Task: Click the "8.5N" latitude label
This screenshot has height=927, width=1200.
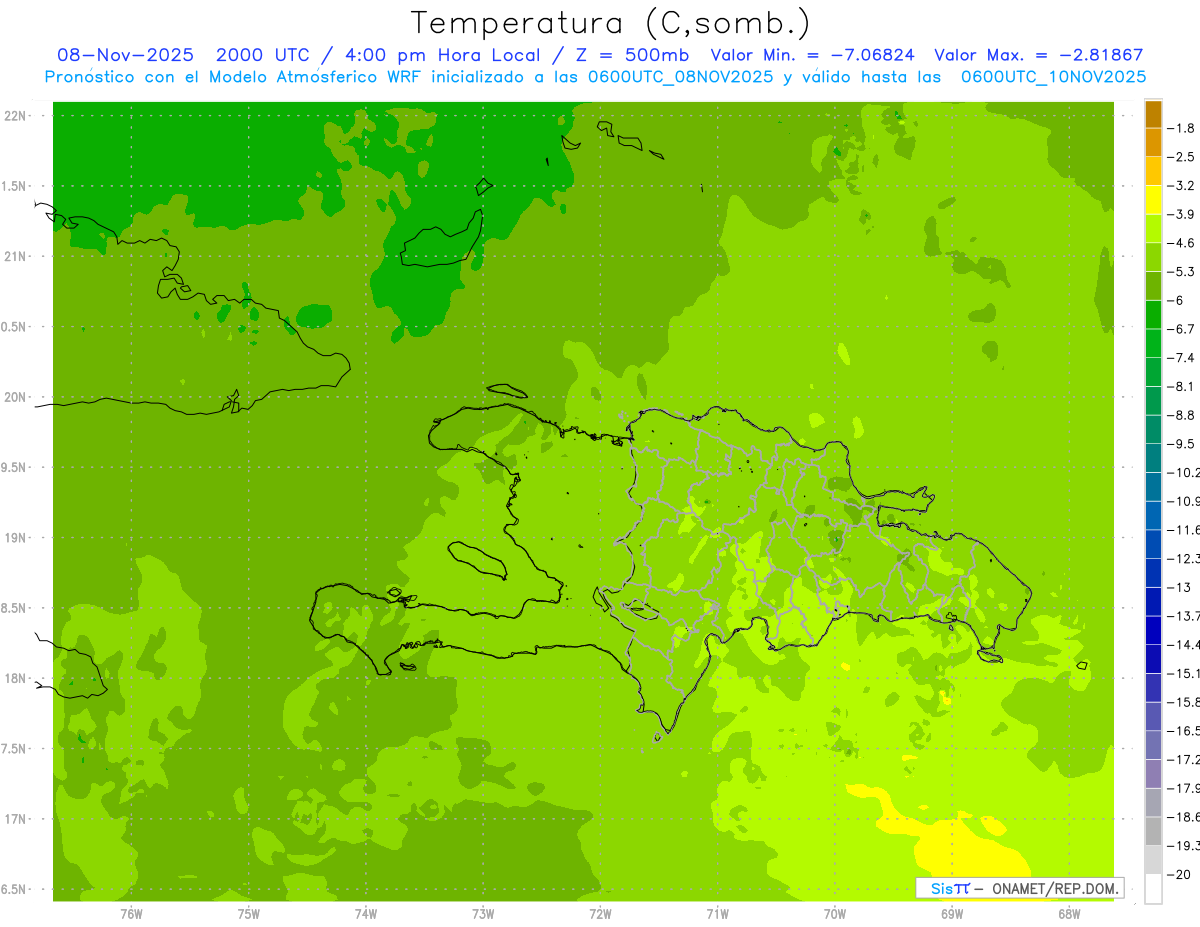Action: pyautogui.click(x=15, y=608)
